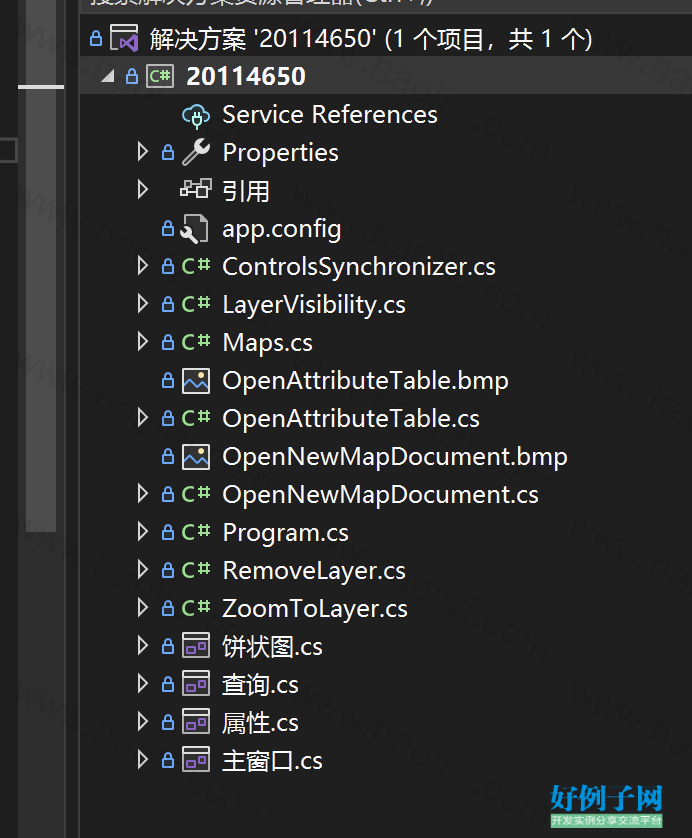Select the app.config file name
Image resolution: width=692 pixels, height=838 pixels.
pos(282,230)
